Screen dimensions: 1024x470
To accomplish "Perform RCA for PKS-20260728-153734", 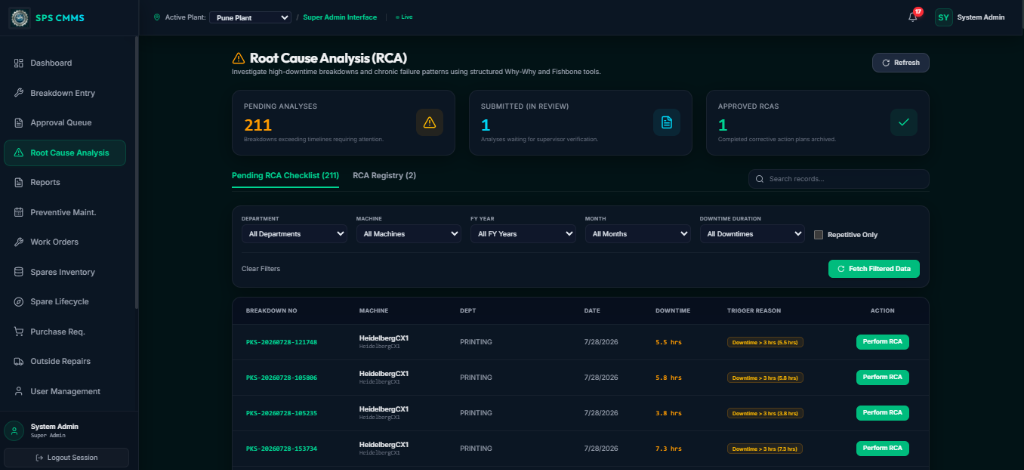I will (882, 448).
